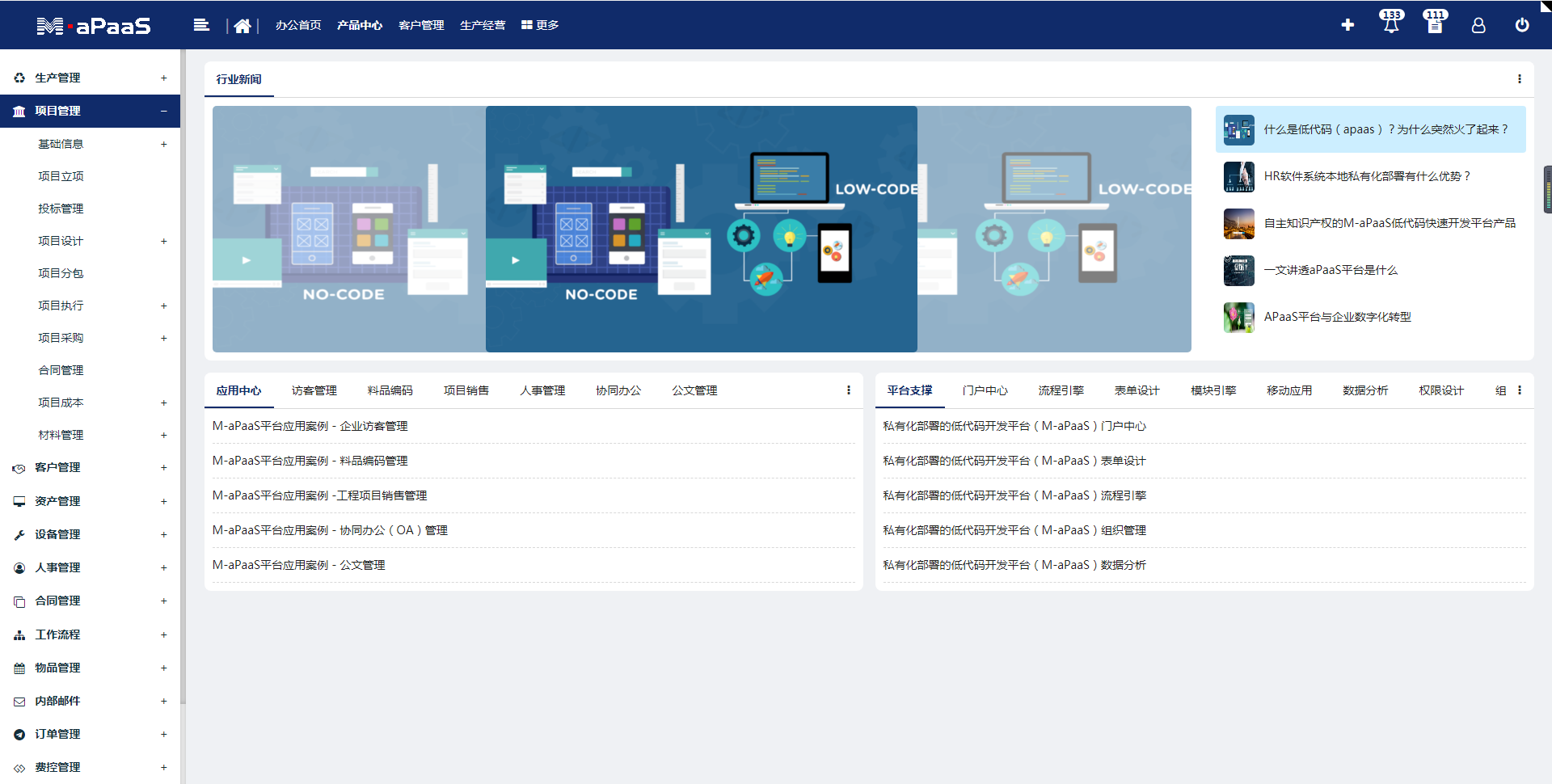Open link 私有化部署…表单设计

1014,461
